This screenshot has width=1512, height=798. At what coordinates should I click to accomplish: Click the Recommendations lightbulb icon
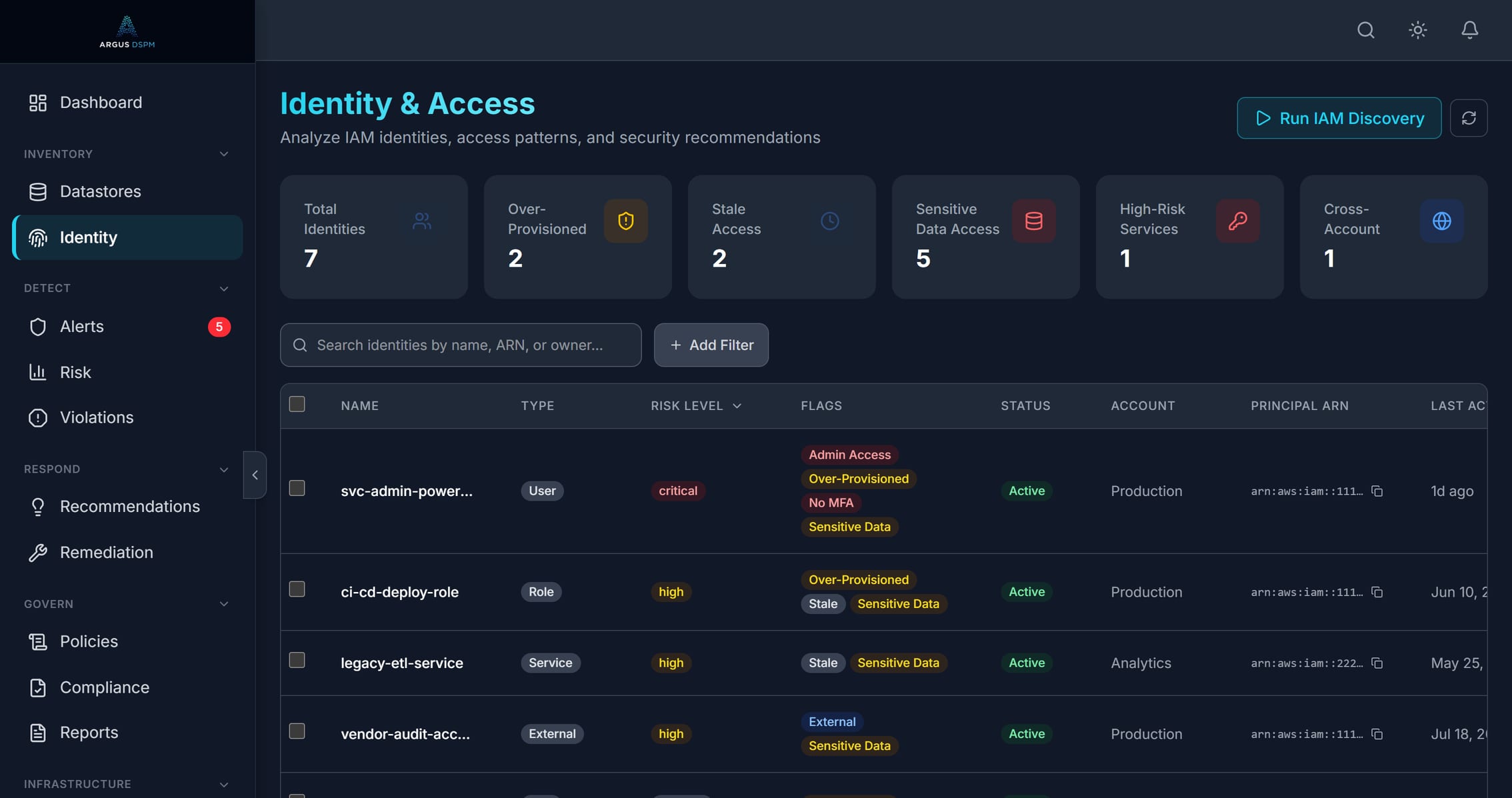38,507
